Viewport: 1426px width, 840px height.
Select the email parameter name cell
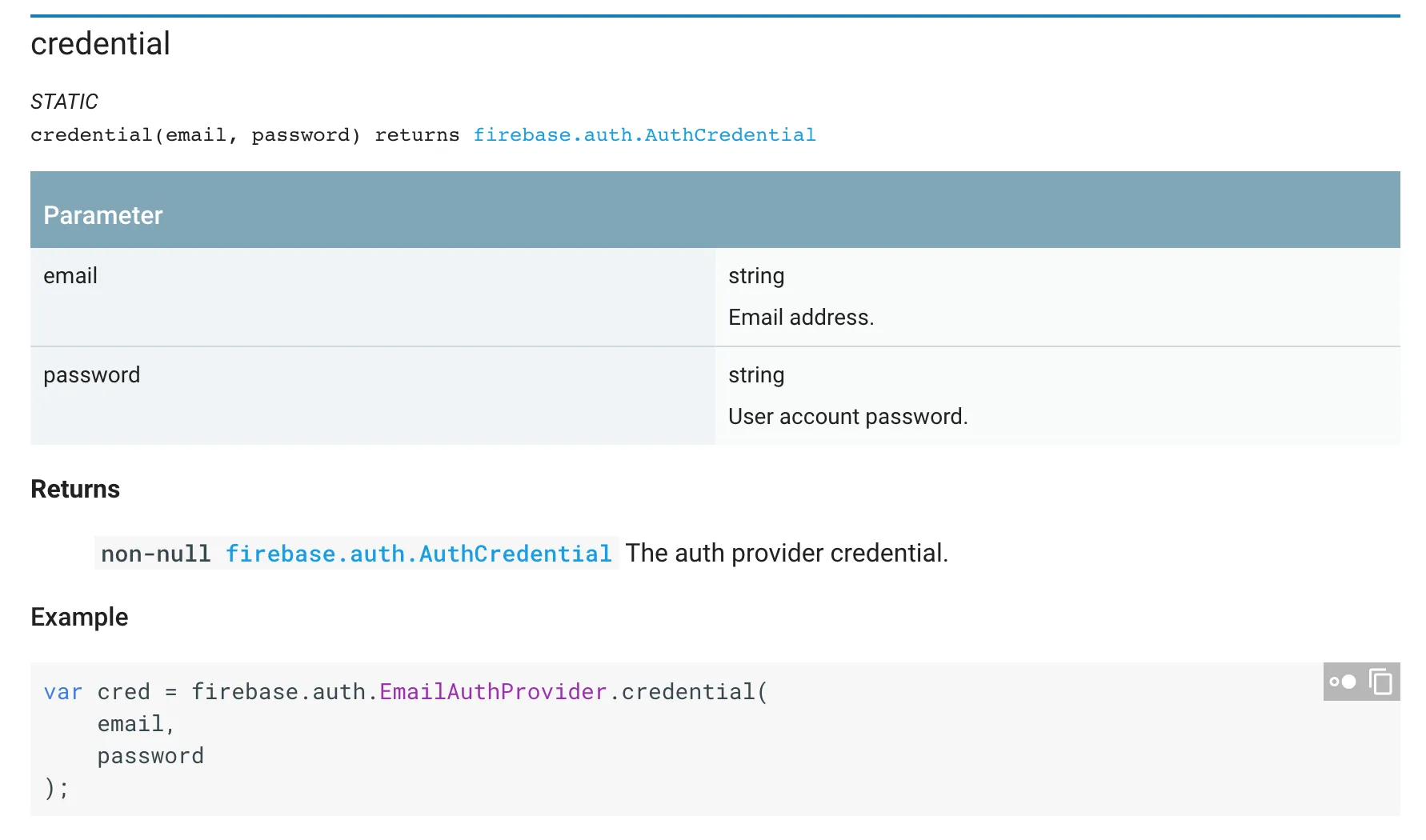[70, 276]
